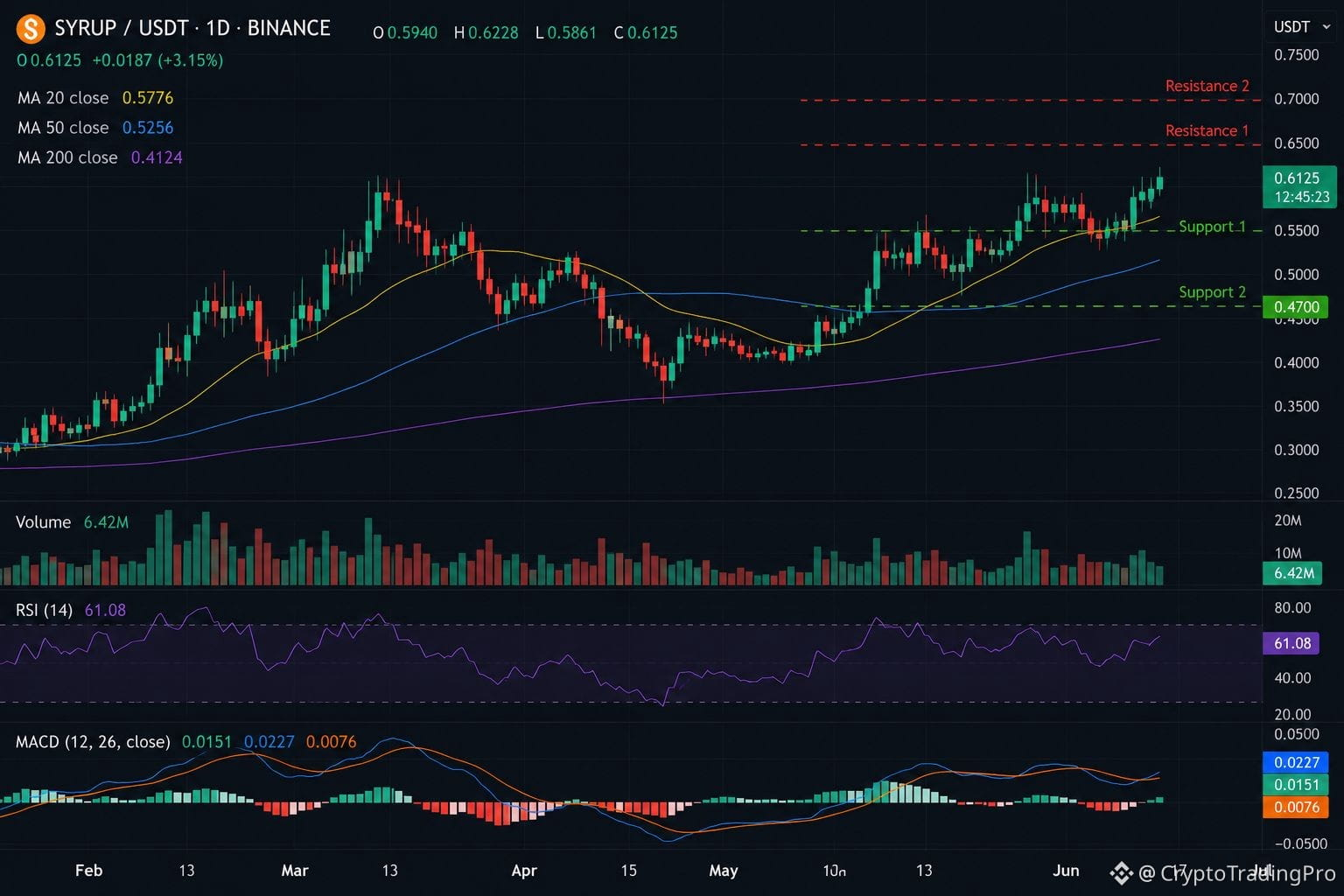This screenshot has height=896, width=1344.
Task: Click the current price tag with countdown 12:45:23
Action: pos(1299,187)
